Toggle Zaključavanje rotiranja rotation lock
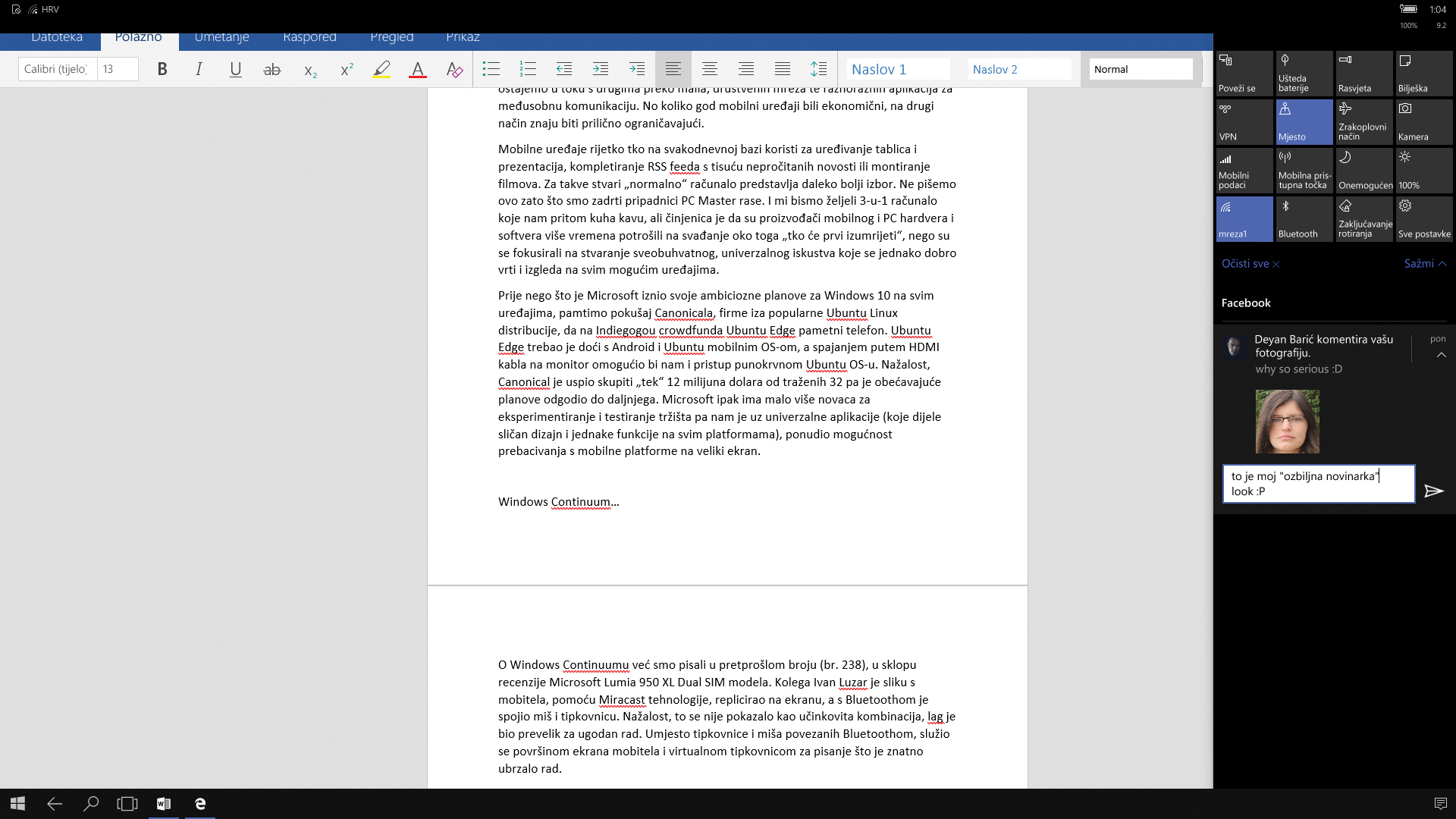Viewport: 1456px width, 819px height. pyautogui.click(x=1364, y=219)
